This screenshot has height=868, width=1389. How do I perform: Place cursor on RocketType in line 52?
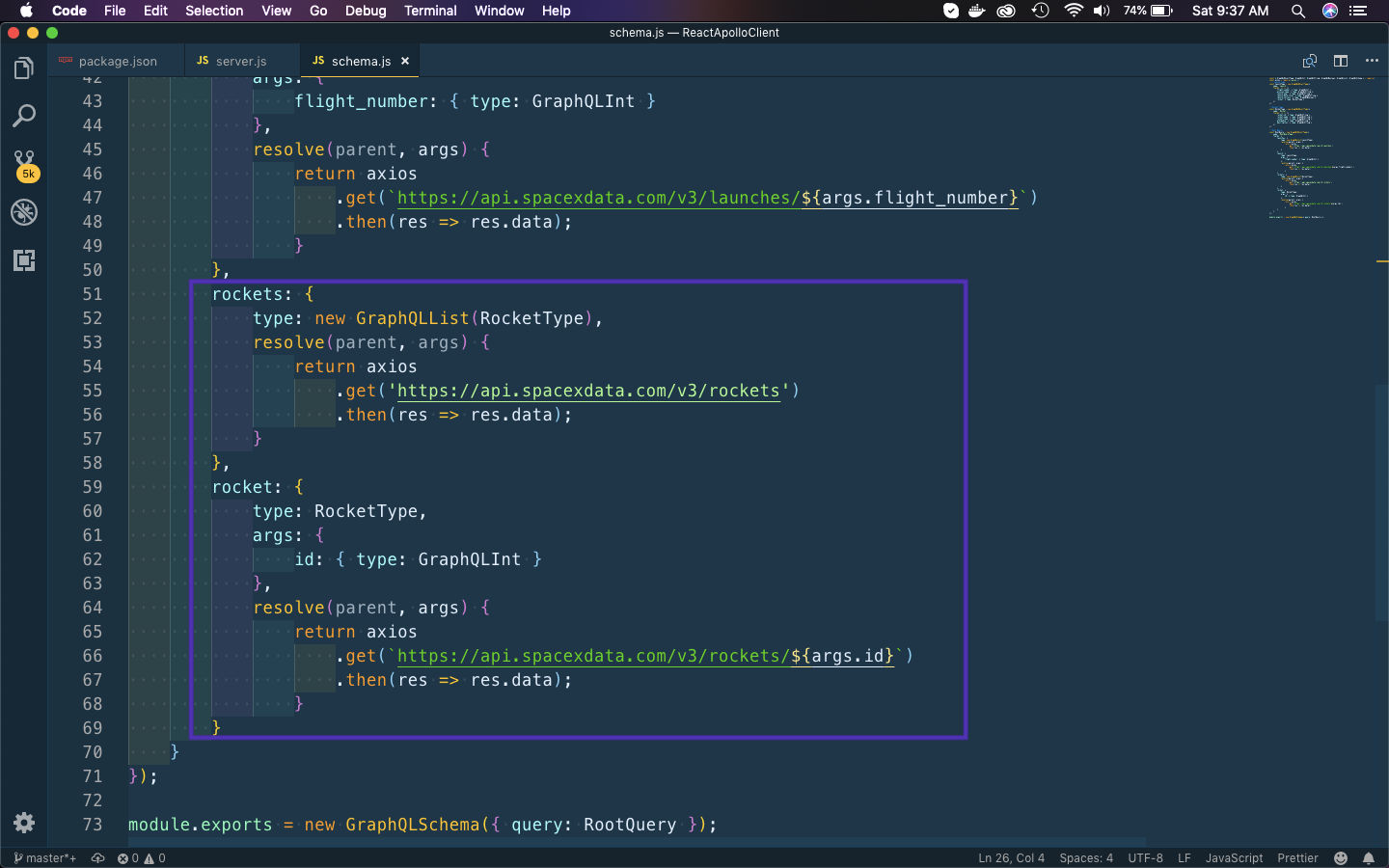(531, 318)
